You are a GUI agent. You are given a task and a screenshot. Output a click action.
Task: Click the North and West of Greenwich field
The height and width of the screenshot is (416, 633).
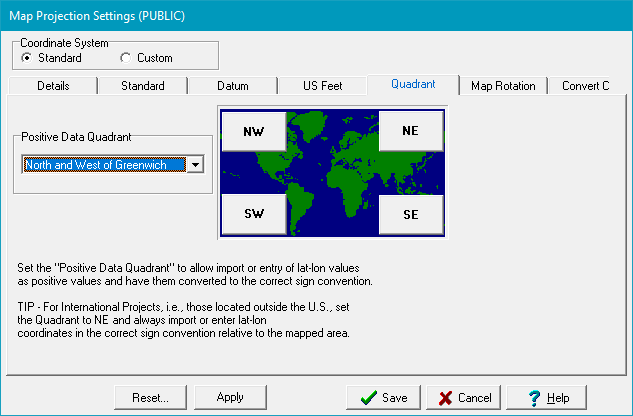104,165
